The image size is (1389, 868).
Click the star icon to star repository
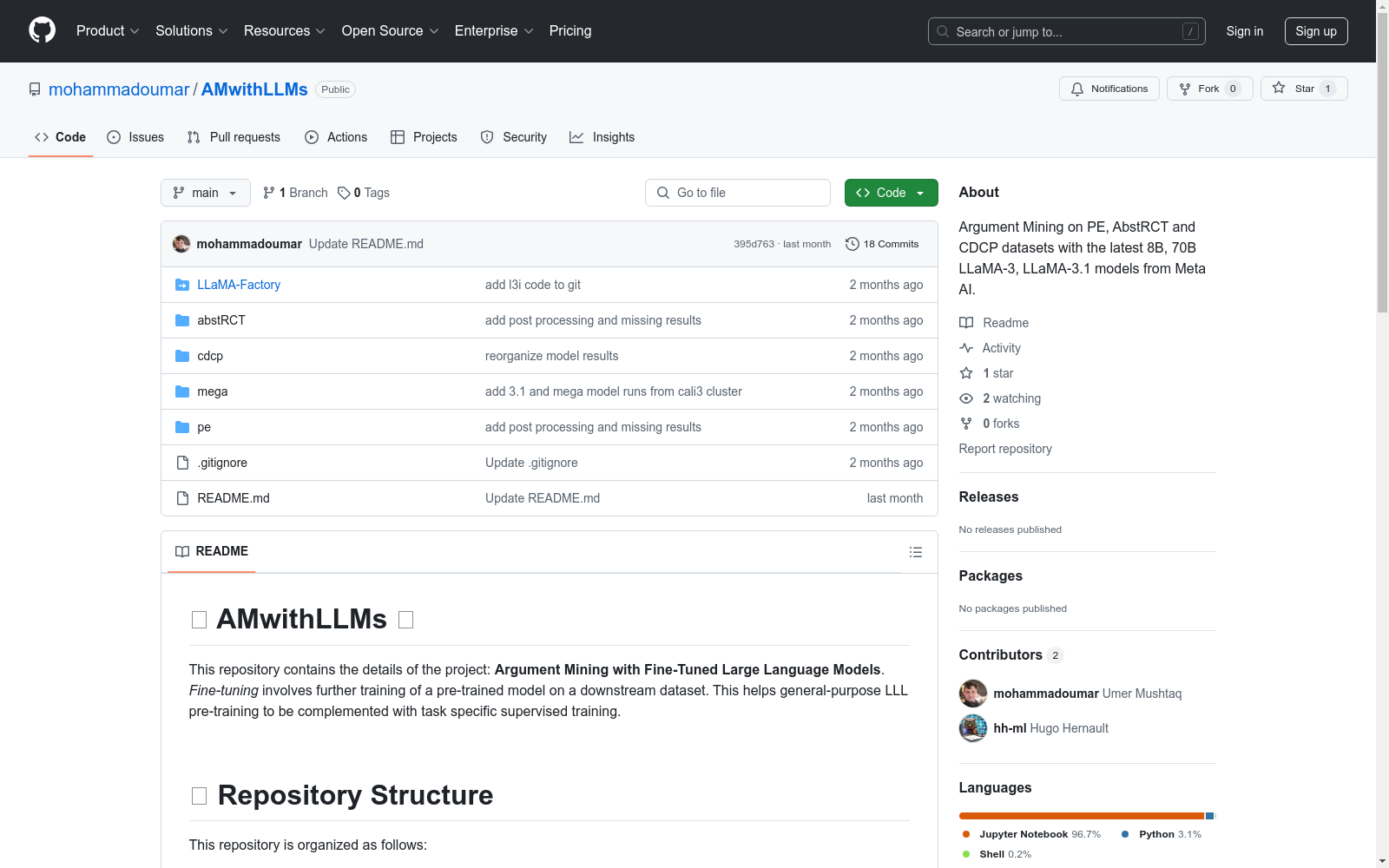pyautogui.click(x=1279, y=88)
